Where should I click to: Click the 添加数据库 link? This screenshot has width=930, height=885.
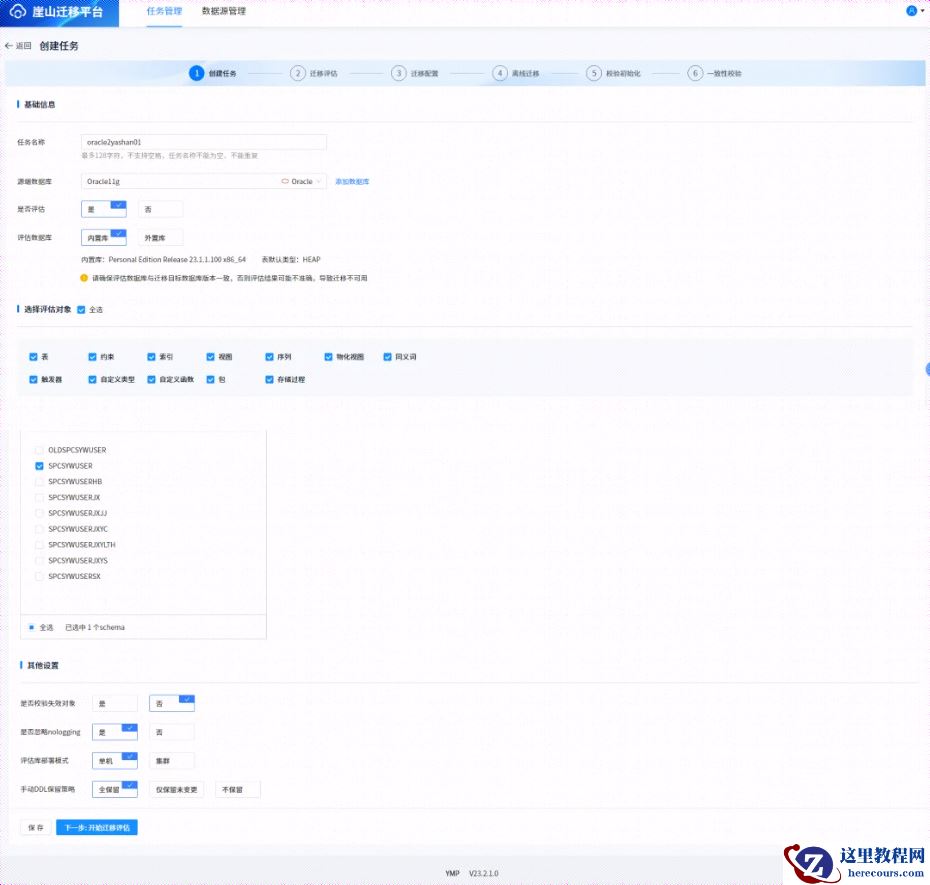(352, 182)
